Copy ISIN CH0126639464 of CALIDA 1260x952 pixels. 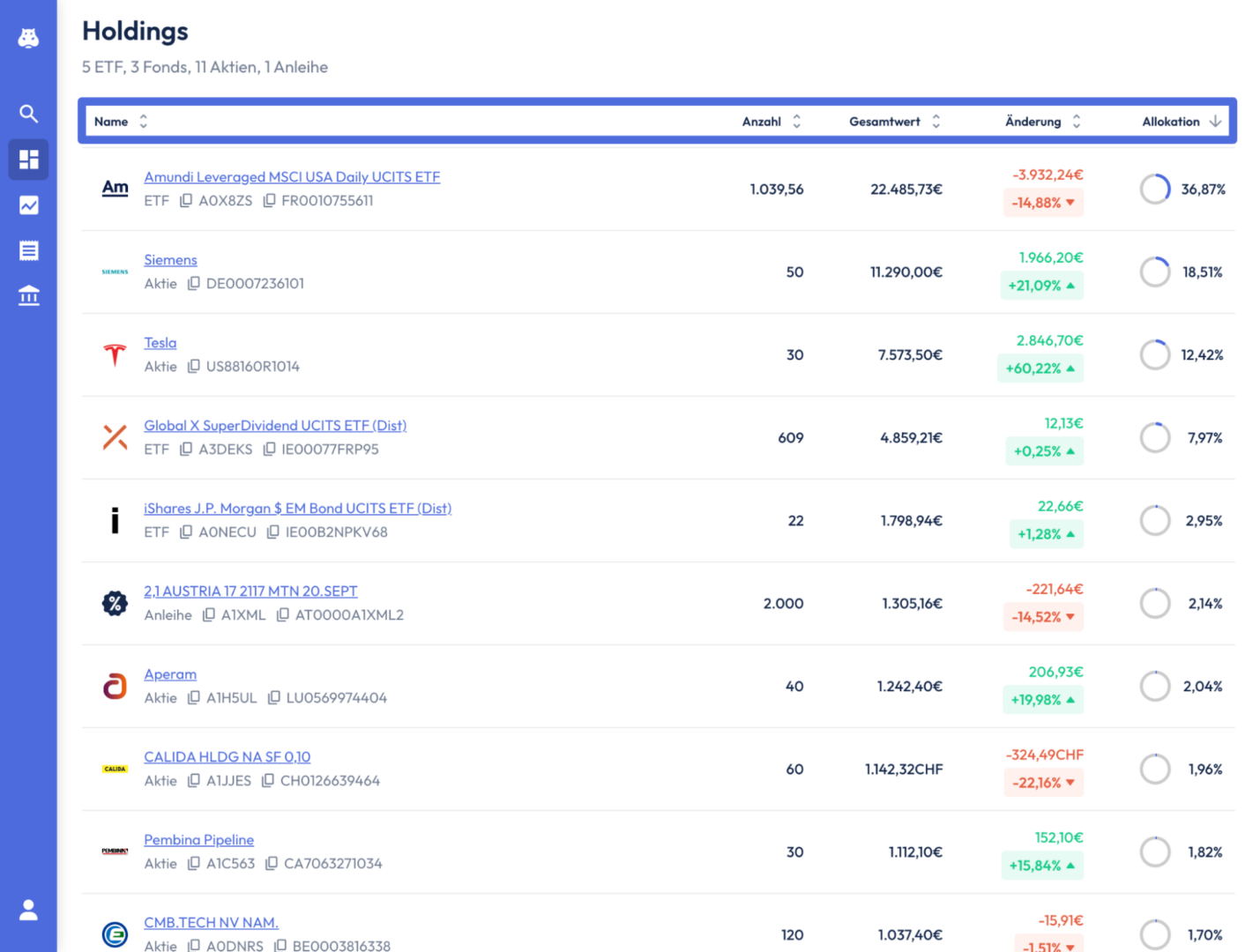[267, 781]
